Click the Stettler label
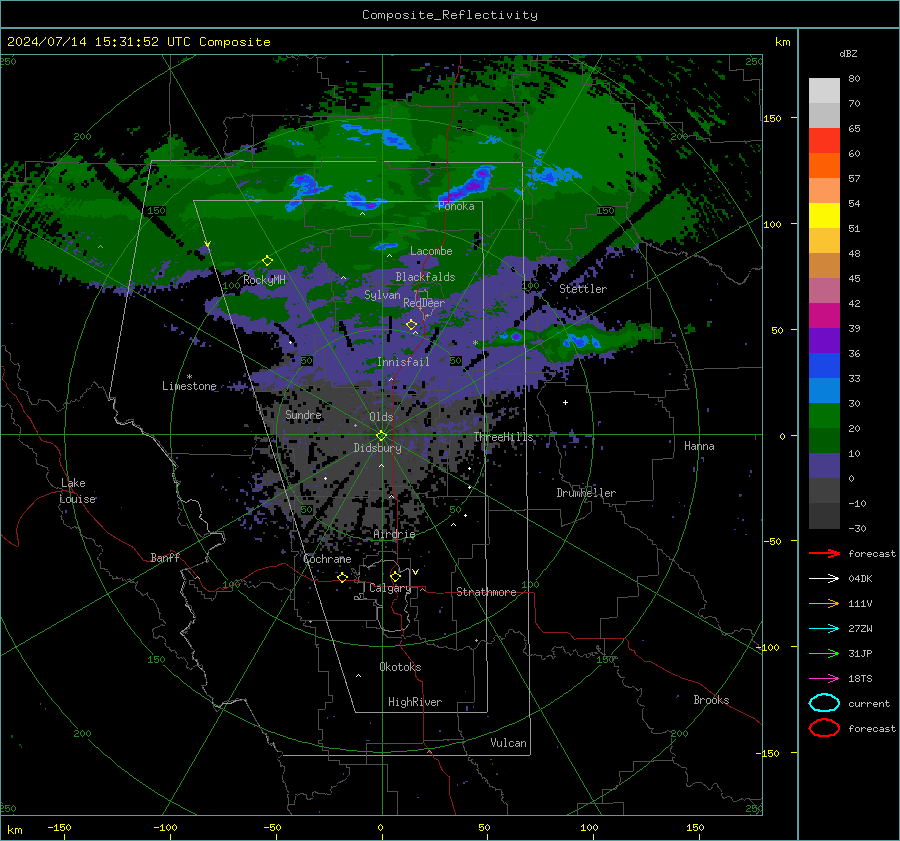Screen dimensions: 900x841 click(583, 289)
